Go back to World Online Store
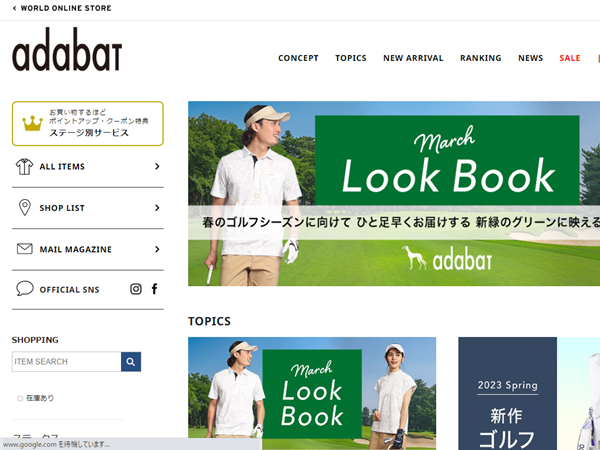Screen dimensions: 600x450 (x=62, y=8)
